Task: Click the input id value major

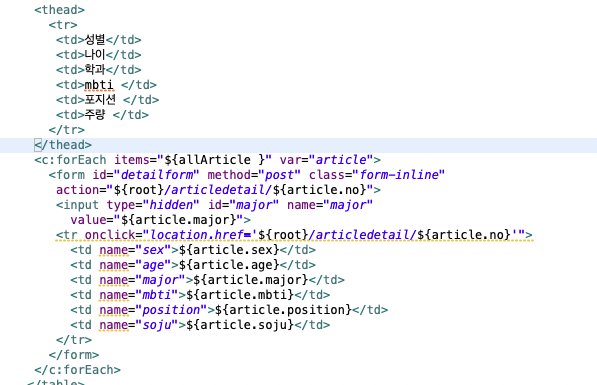Action: click(x=254, y=205)
